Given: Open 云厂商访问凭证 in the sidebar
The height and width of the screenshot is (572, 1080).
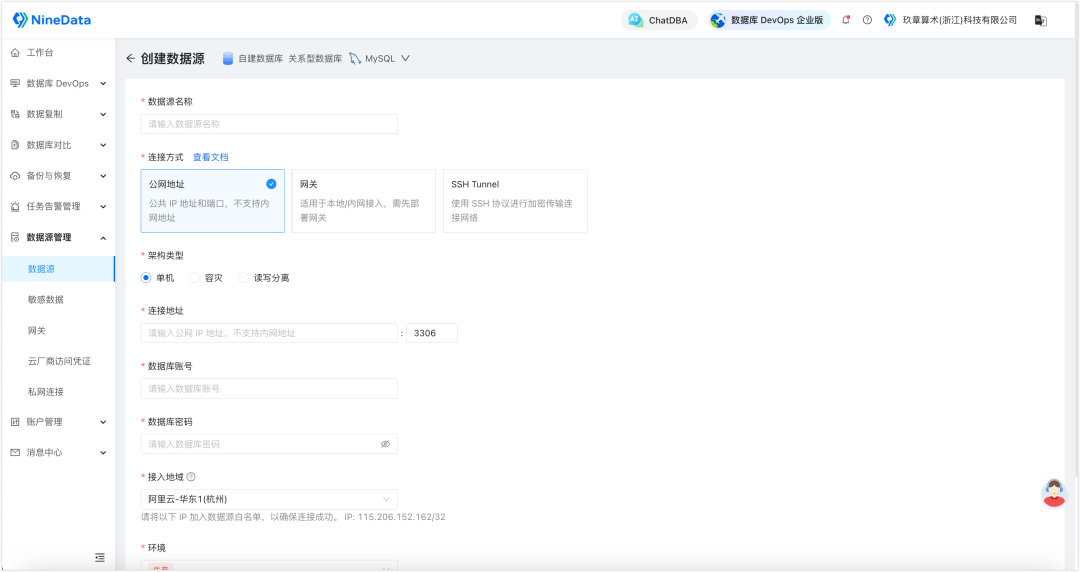Looking at the screenshot, I should tap(59, 361).
